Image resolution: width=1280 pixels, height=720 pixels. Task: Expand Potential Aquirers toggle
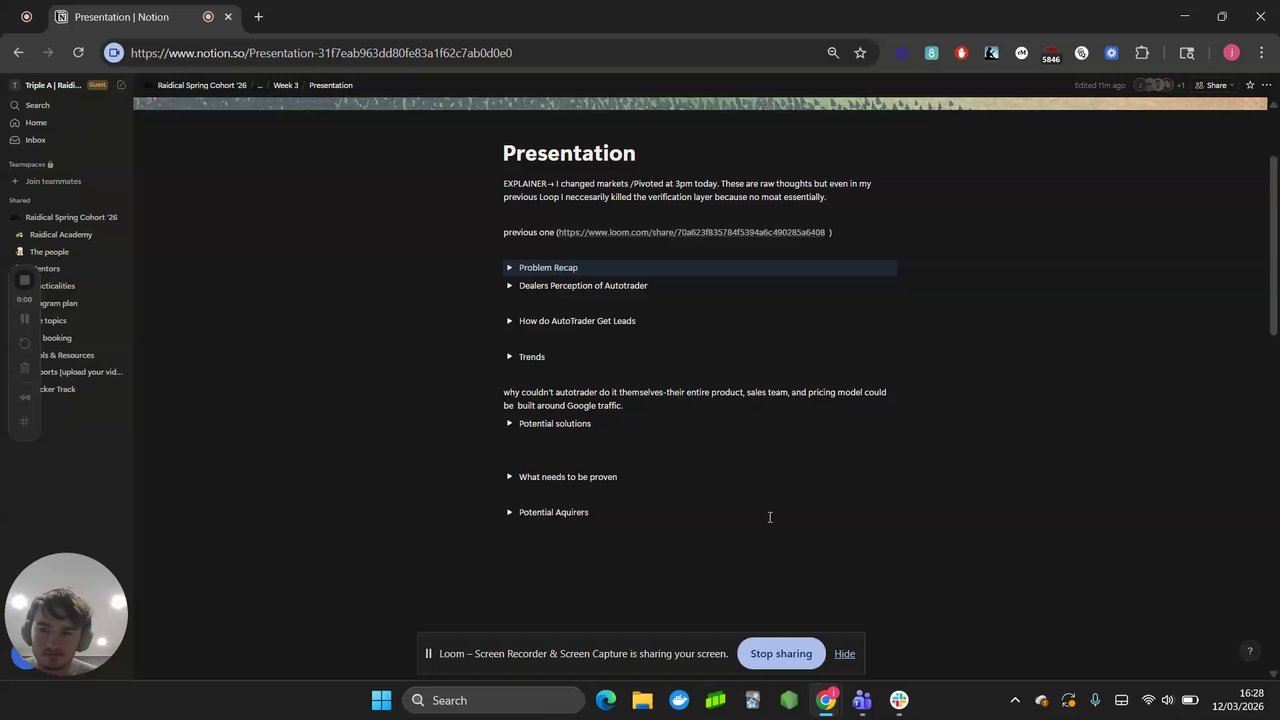click(509, 512)
